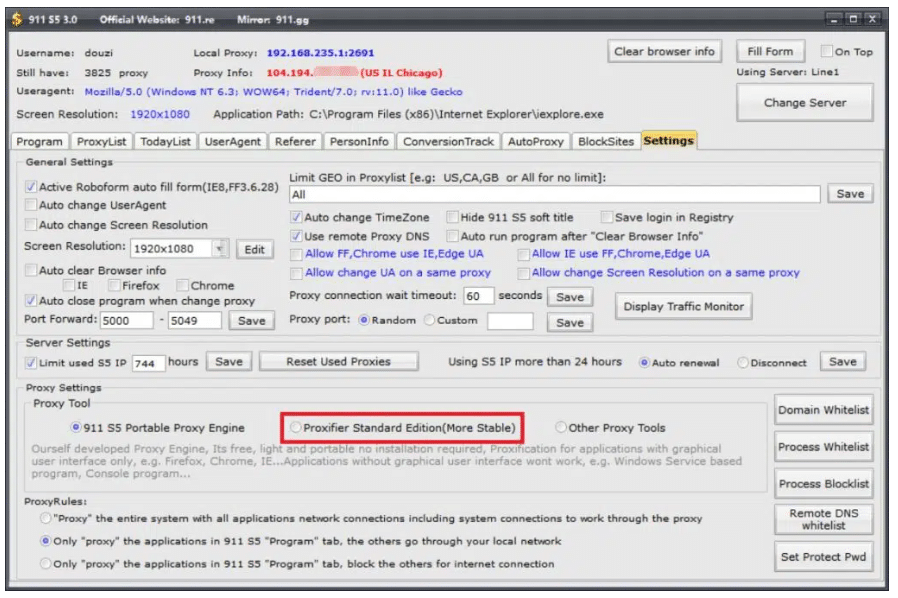Image resolution: width=898 pixels, height=598 pixels.
Task: Choose Other Proxy Tools radio button
Action: pos(561,428)
